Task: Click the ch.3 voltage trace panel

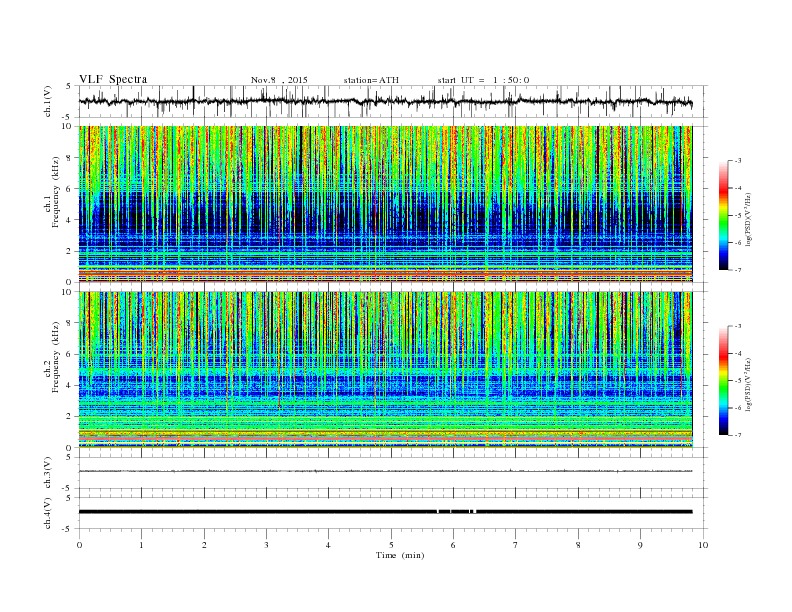Action: pyautogui.click(x=392, y=473)
